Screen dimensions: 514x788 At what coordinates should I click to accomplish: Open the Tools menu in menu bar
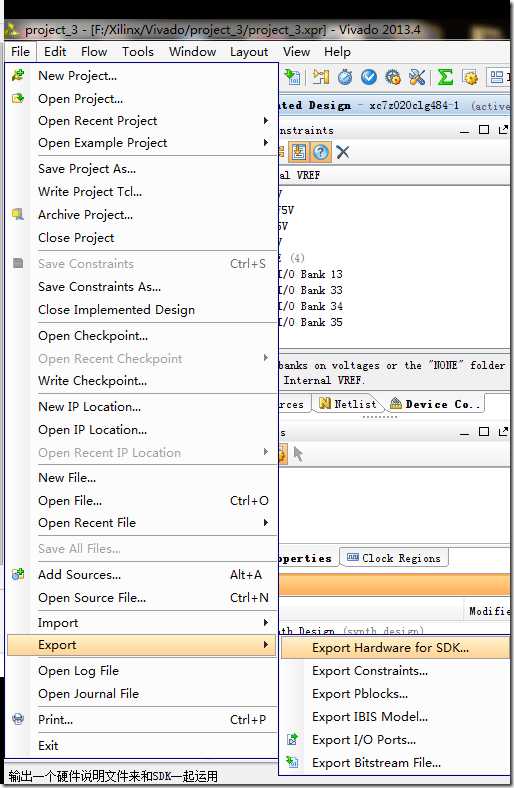pos(138,52)
